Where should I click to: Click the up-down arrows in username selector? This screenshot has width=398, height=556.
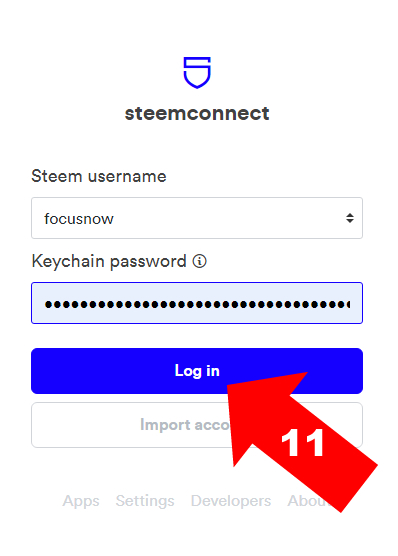tap(350, 218)
